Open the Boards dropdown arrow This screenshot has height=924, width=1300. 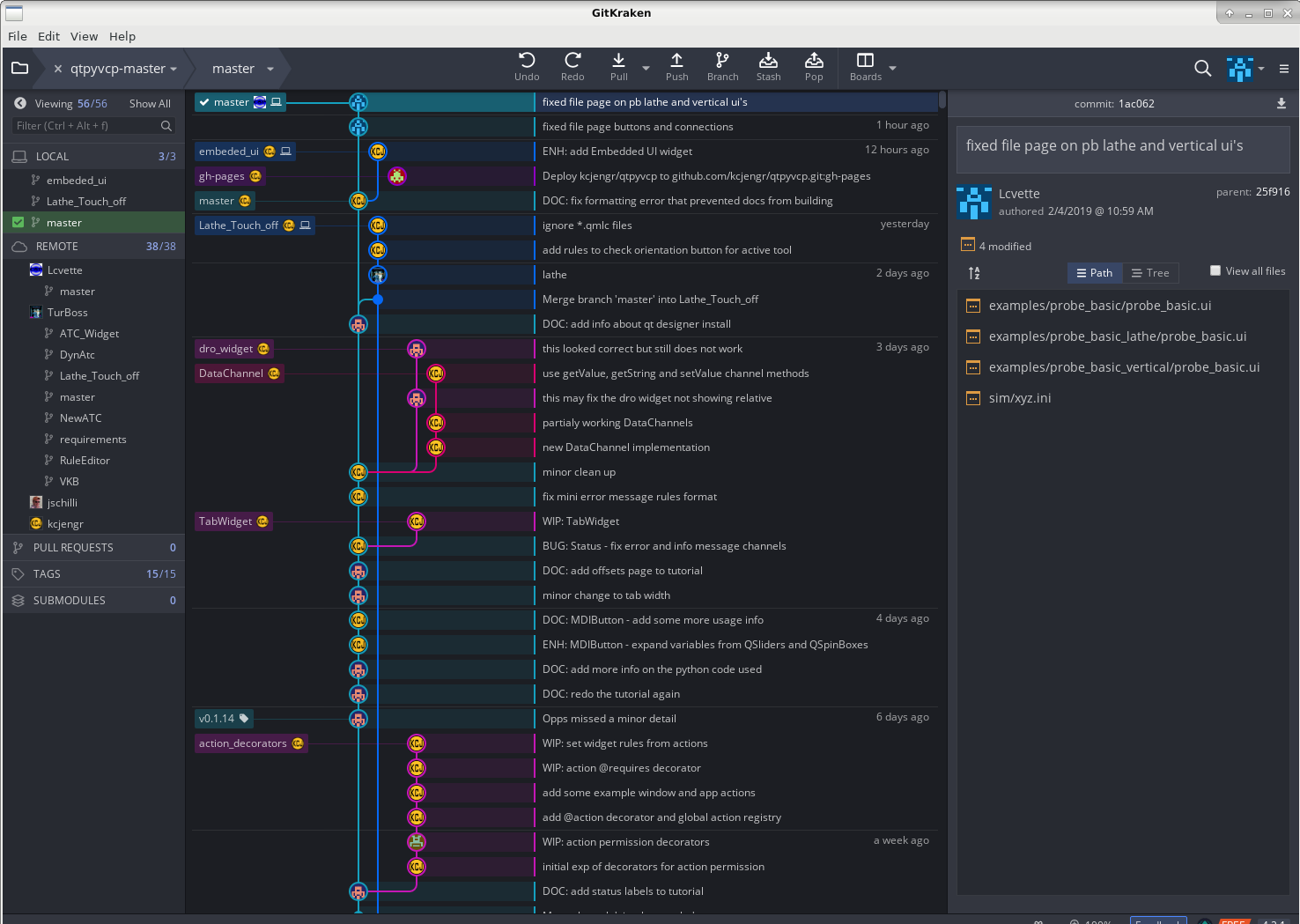click(x=892, y=68)
